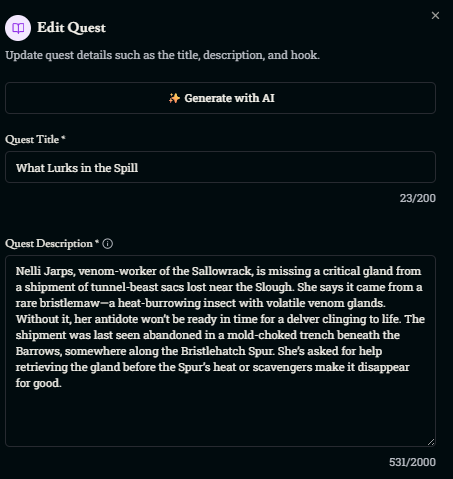The width and height of the screenshot is (453, 479).
Task: Select the Edit Quest heading text
Action: [x=71, y=28]
